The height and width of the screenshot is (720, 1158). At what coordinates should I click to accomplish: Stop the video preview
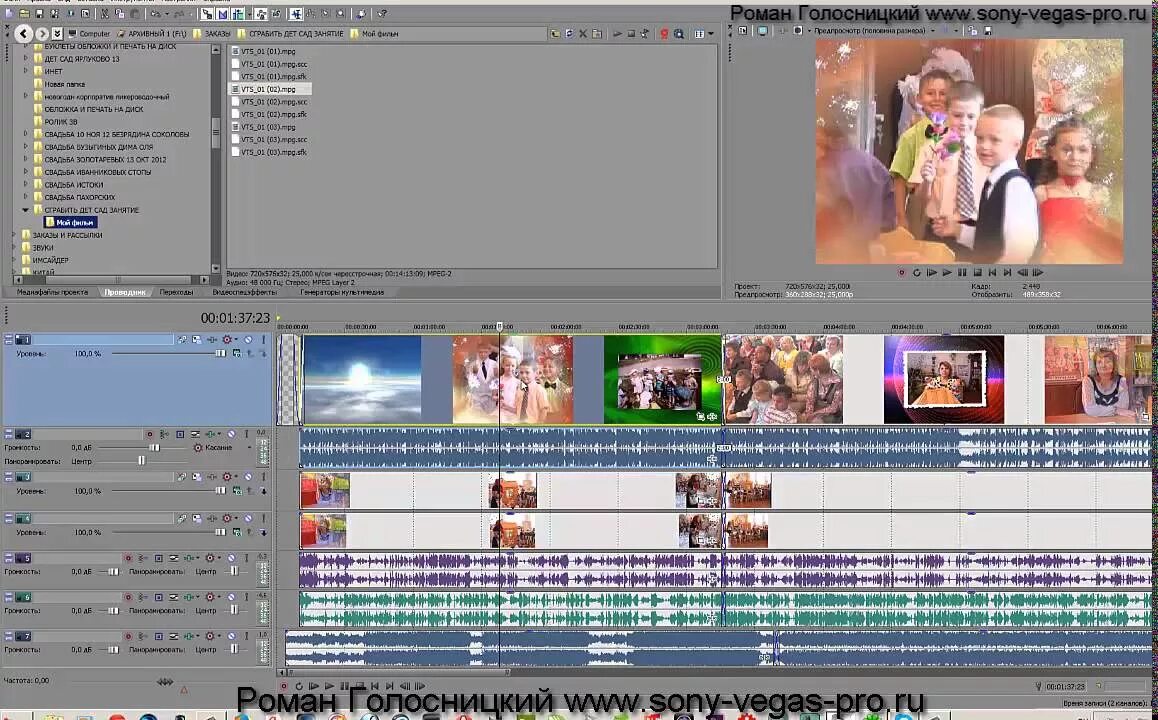[x=977, y=272]
